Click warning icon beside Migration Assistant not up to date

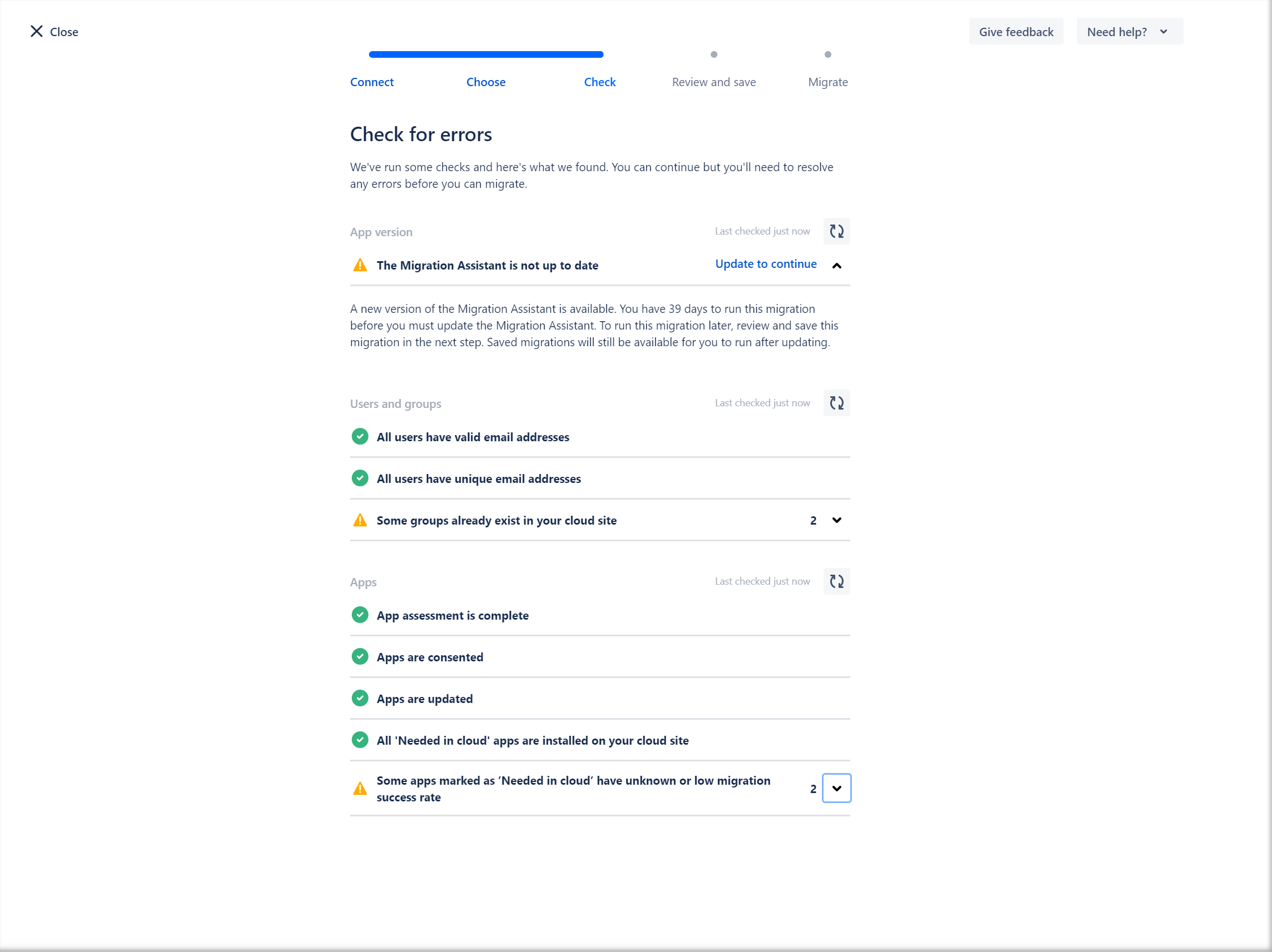(x=360, y=265)
